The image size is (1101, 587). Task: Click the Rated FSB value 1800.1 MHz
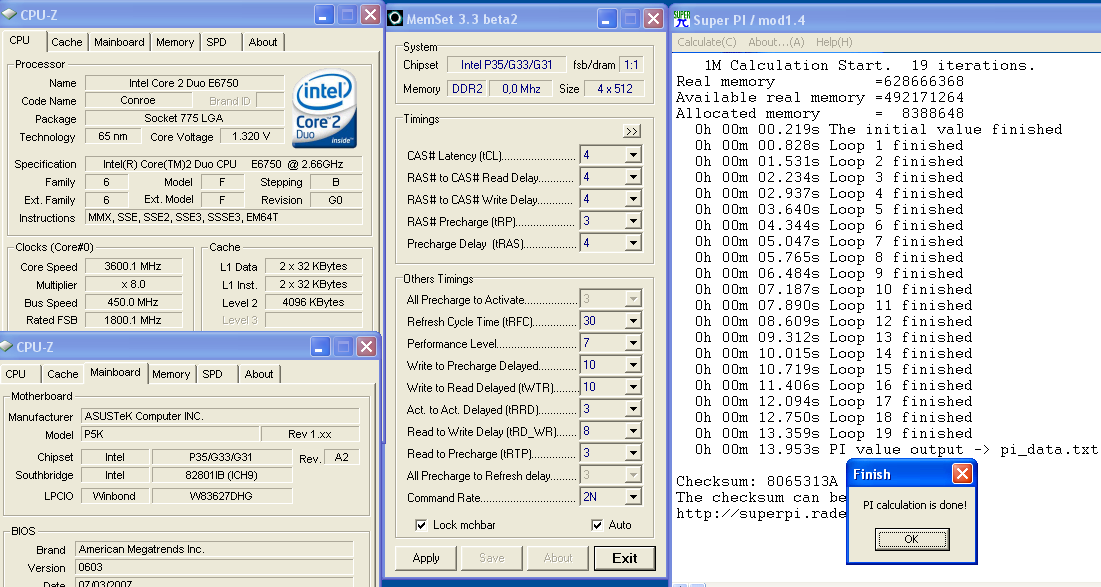133,319
